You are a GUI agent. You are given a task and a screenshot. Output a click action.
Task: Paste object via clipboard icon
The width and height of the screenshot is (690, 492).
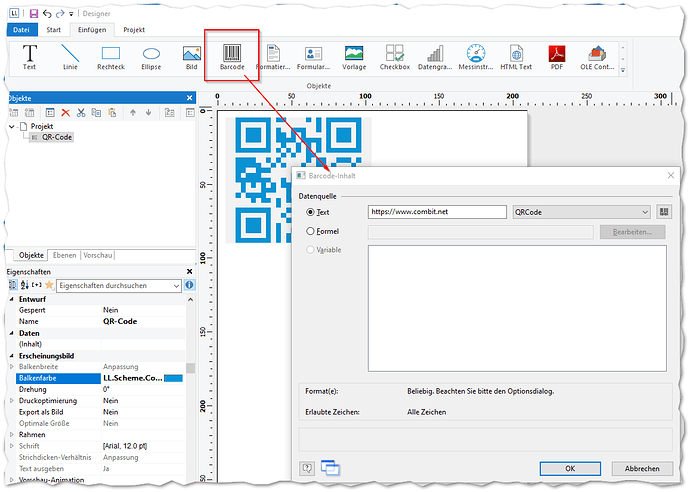click(x=112, y=113)
